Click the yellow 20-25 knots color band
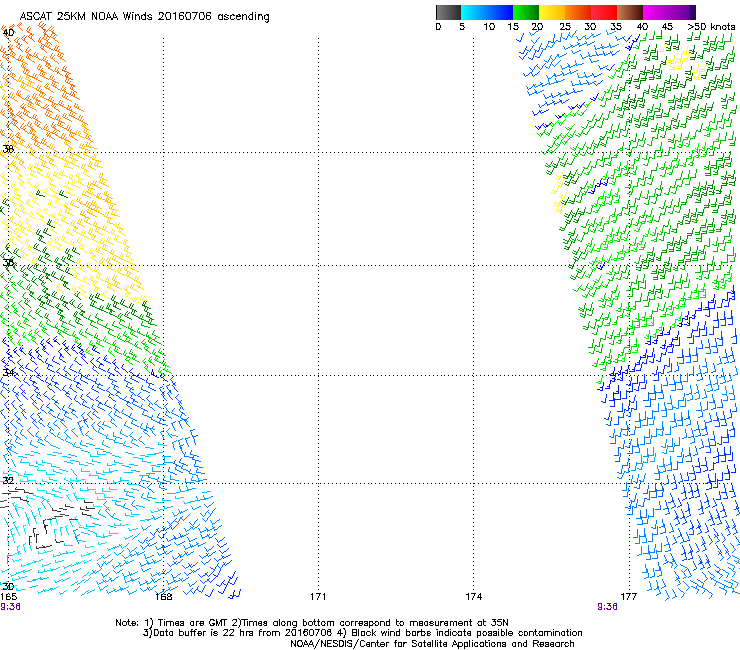The height and width of the screenshot is (650, 740). 552,12
